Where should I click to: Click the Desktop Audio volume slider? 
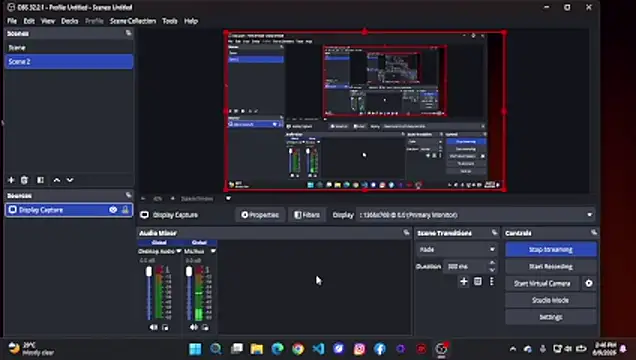(149, 293)
